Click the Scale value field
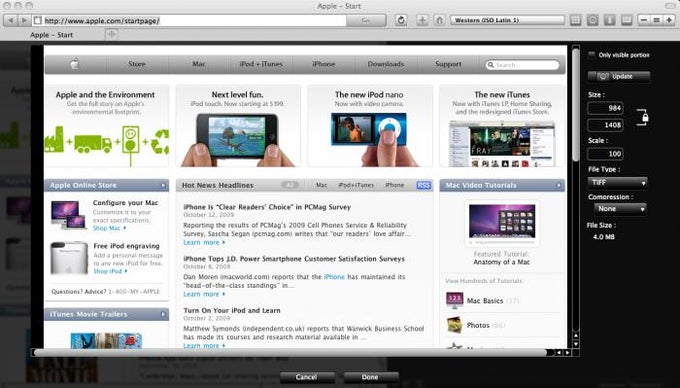The height and width of the screenshot is (388, 680). (605, 154)
